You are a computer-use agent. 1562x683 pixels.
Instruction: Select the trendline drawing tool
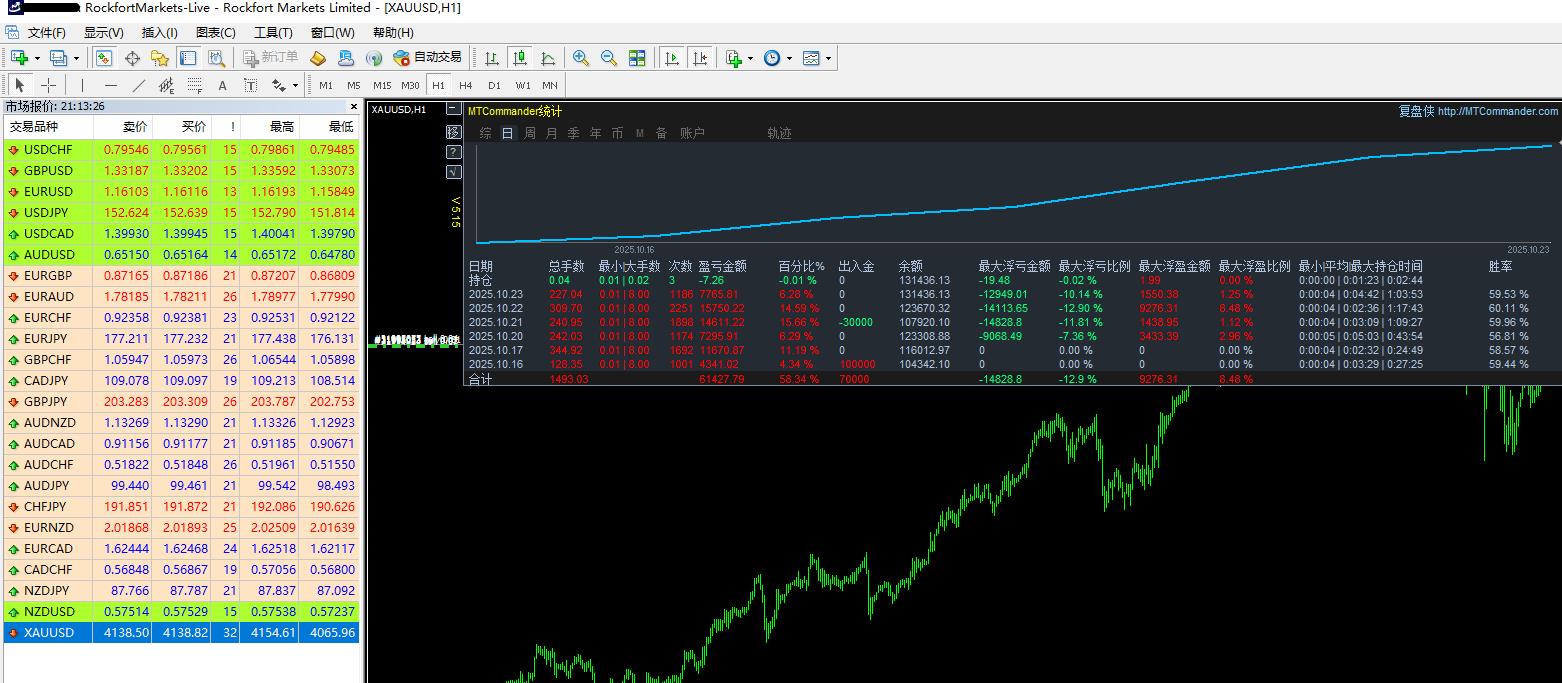139,85
